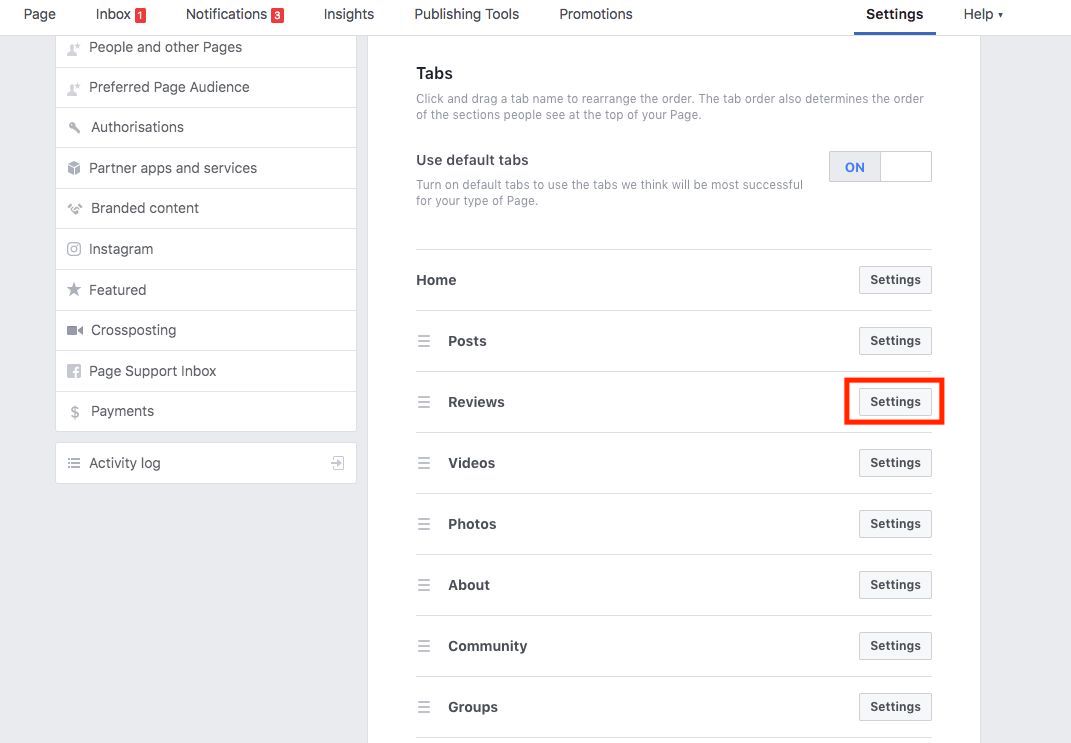Click the Community drag handle icon

(x=424, y=645)
